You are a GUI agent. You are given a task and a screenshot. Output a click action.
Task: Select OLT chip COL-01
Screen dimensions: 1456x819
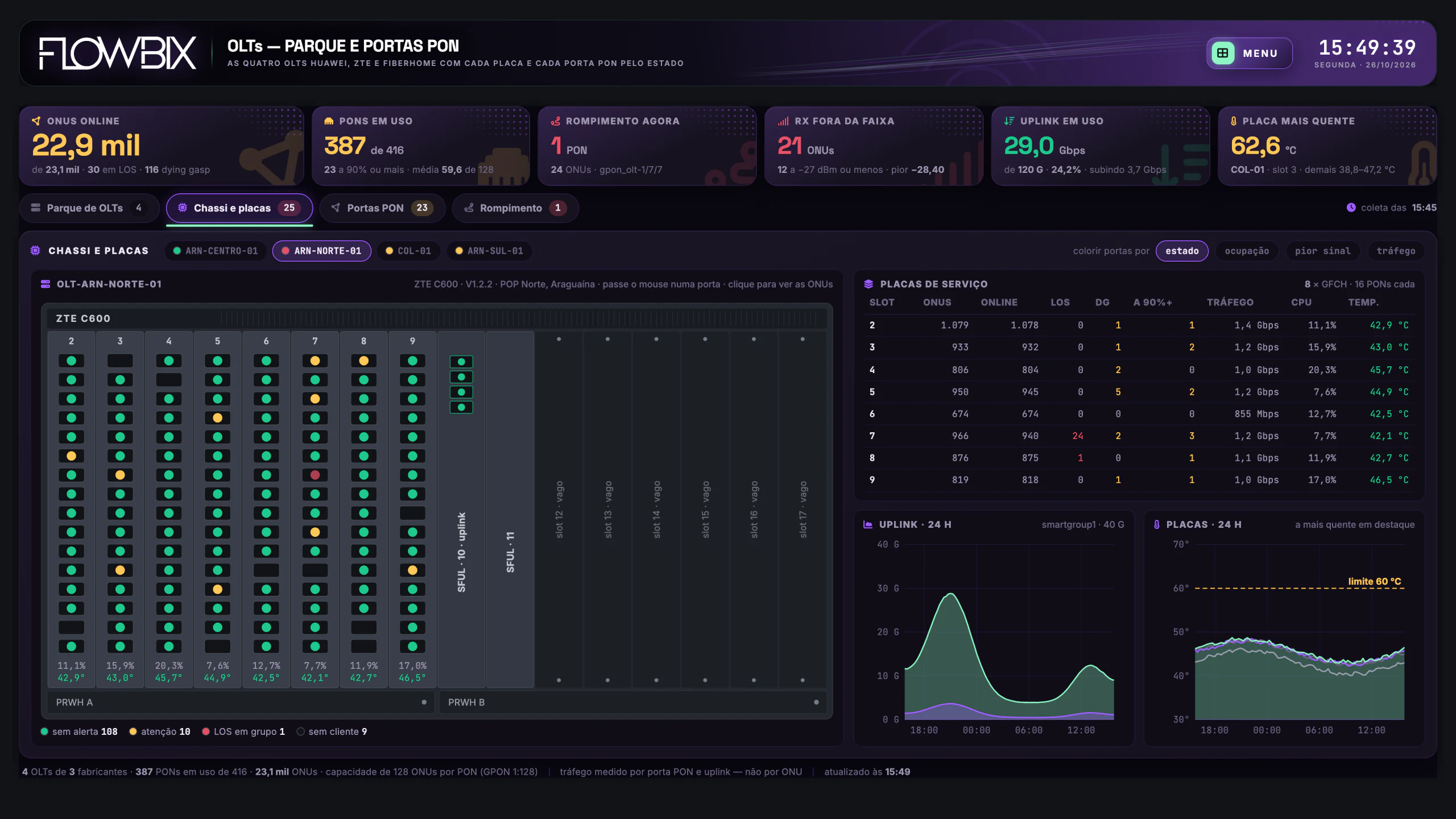point(408,251)
